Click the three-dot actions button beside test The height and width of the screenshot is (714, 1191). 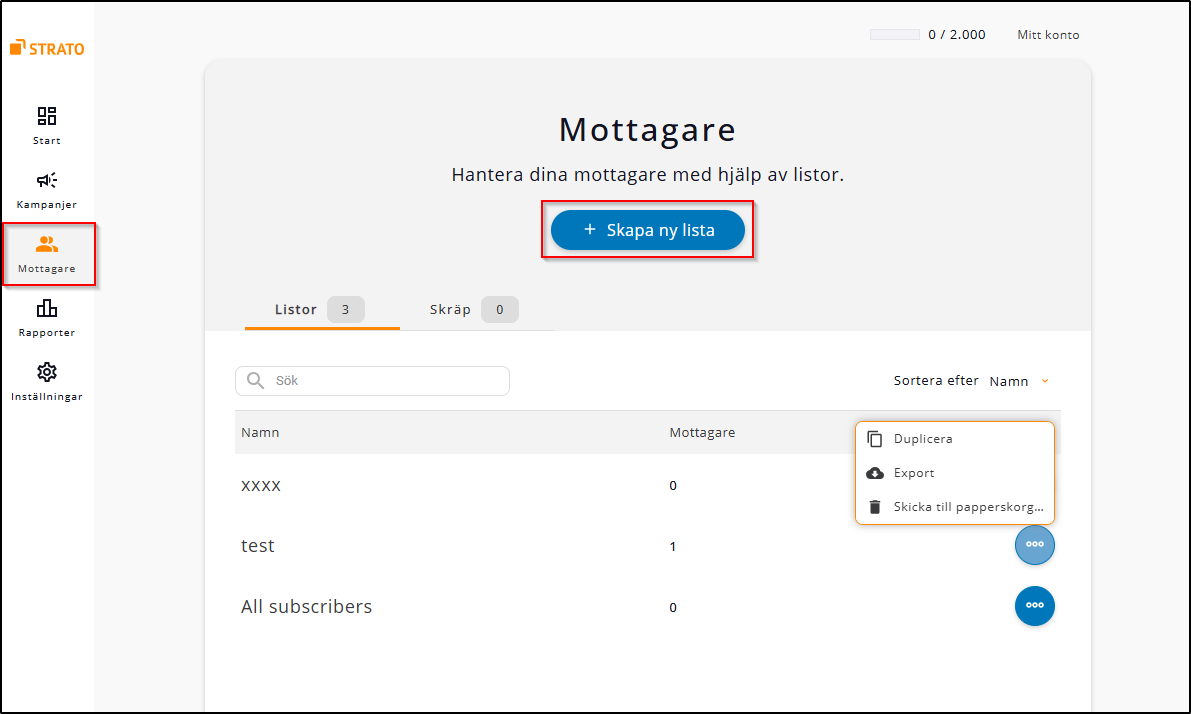pyautogui.click(x=1035, y=545)
